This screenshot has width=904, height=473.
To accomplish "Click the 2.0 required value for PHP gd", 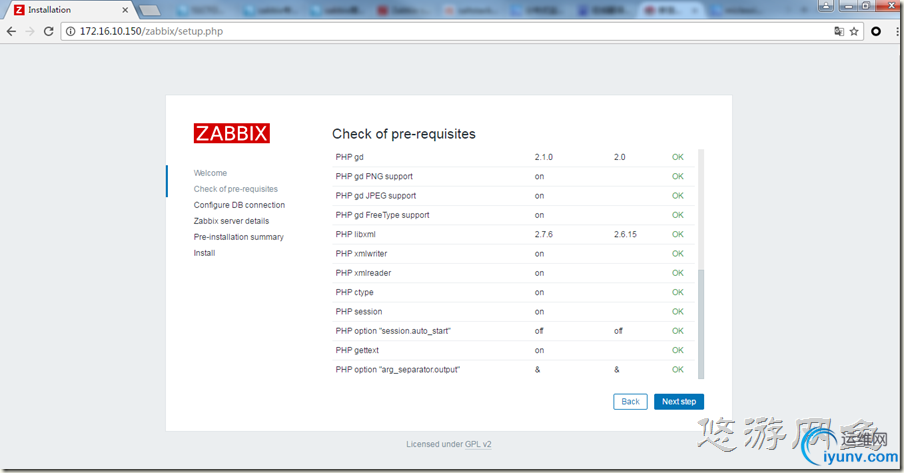I will [x=619, y=157].
